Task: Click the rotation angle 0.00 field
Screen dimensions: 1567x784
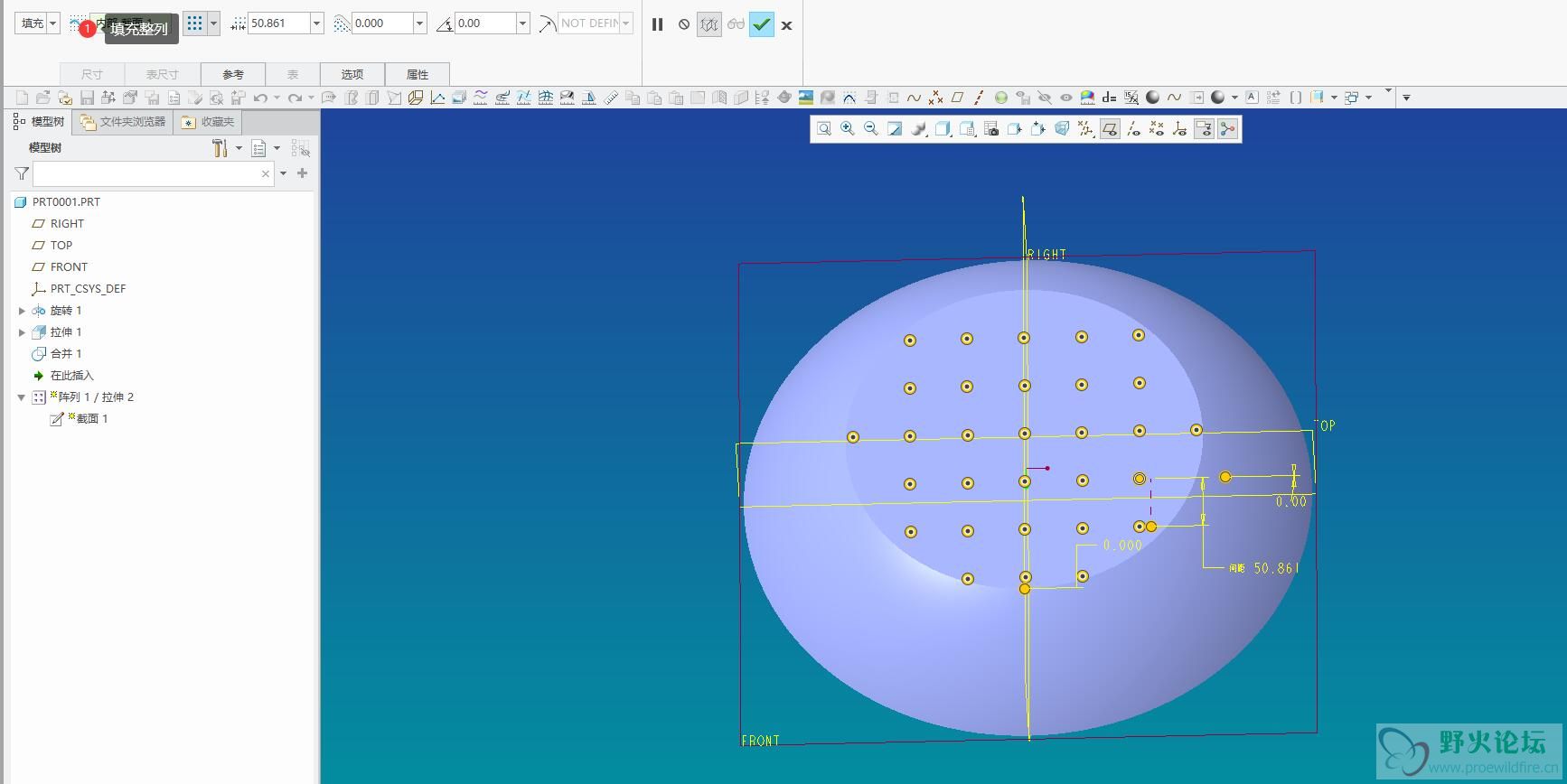Action: click(486, 23)
